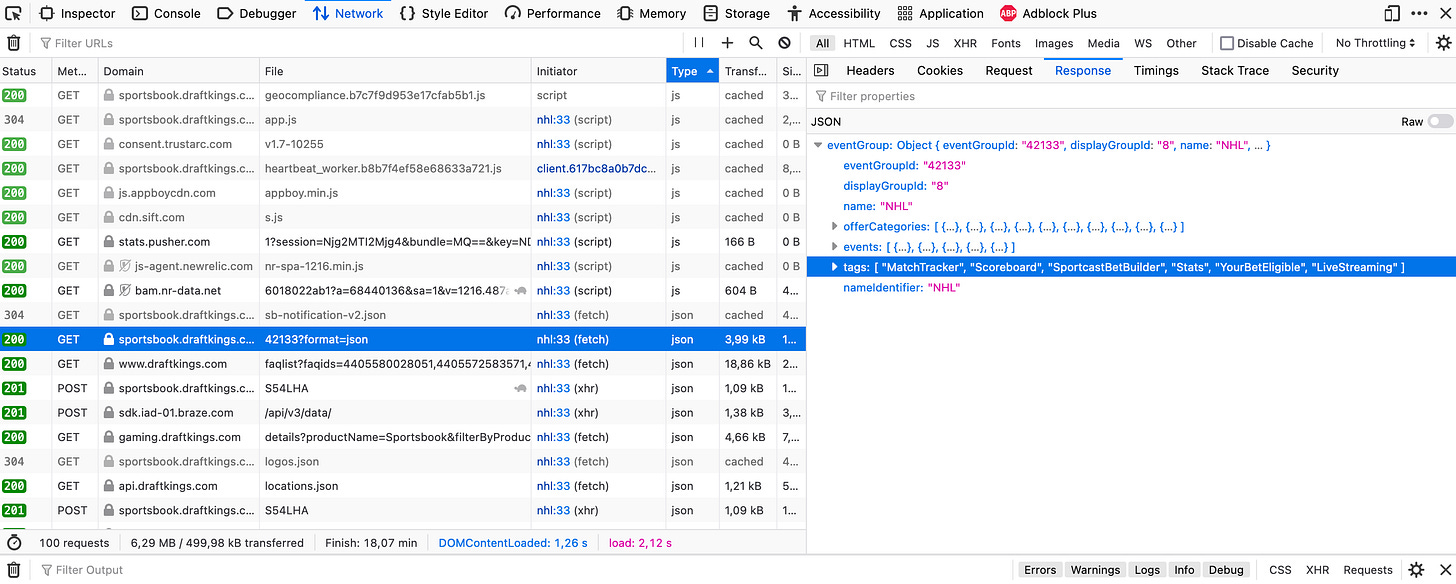Filter requests by XHR
Image resolution: width=1456 pixels, height=584 pixels.
[965, 43]
